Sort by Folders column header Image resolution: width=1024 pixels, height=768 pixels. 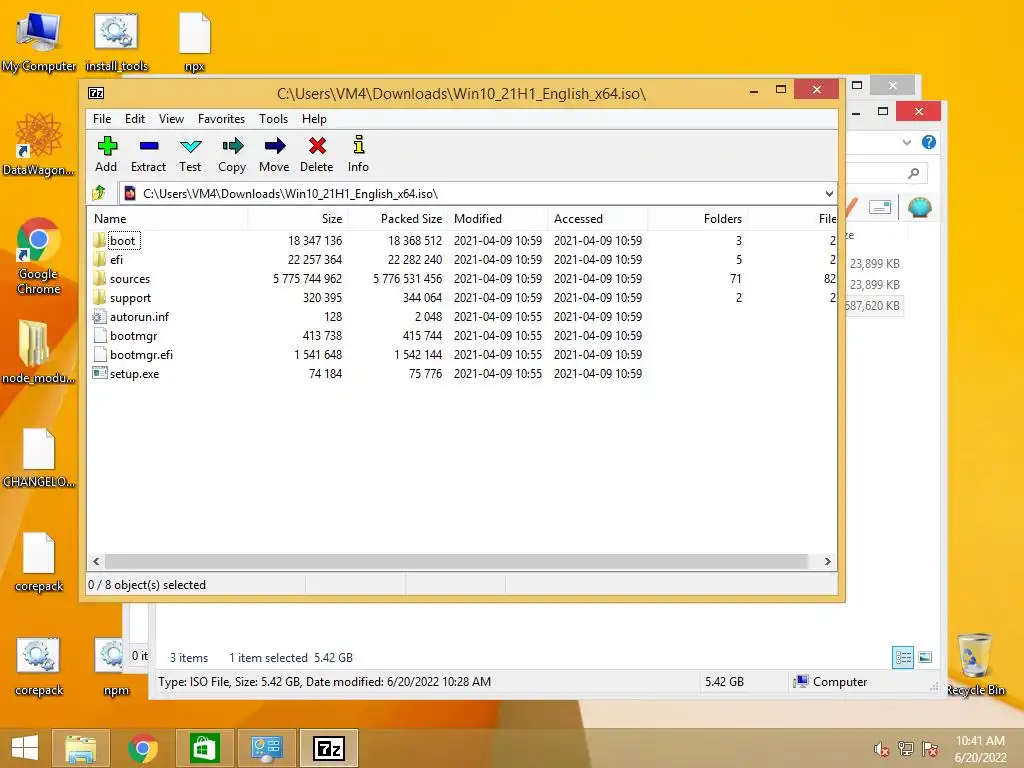click(697, 219)
